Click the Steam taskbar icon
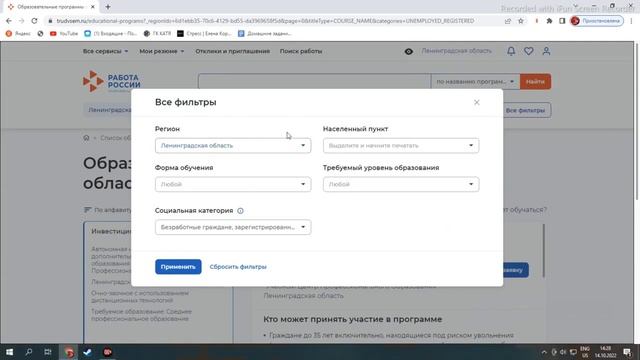This screenshot has width=640, height=360. (x=87, y=352)
